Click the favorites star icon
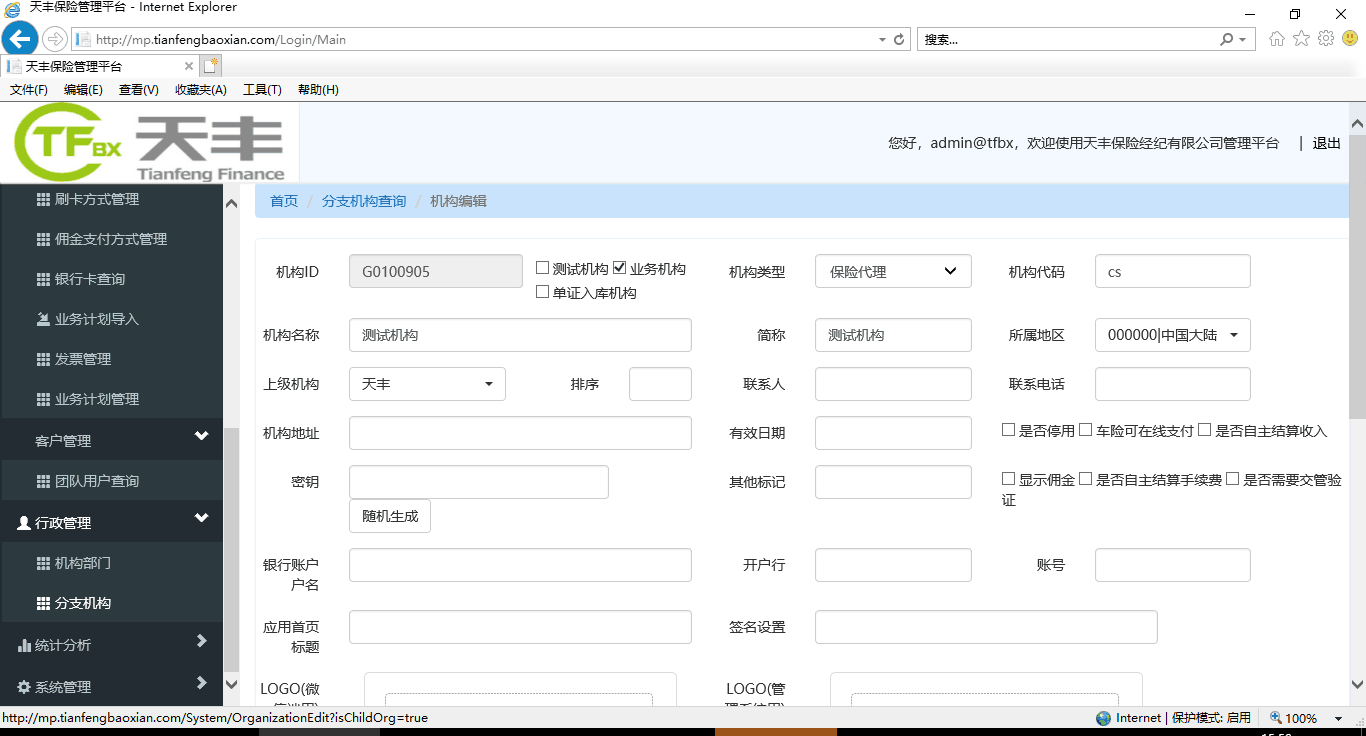The image size is (1366, 736). pyautogui.click(x=1301, y=39)
